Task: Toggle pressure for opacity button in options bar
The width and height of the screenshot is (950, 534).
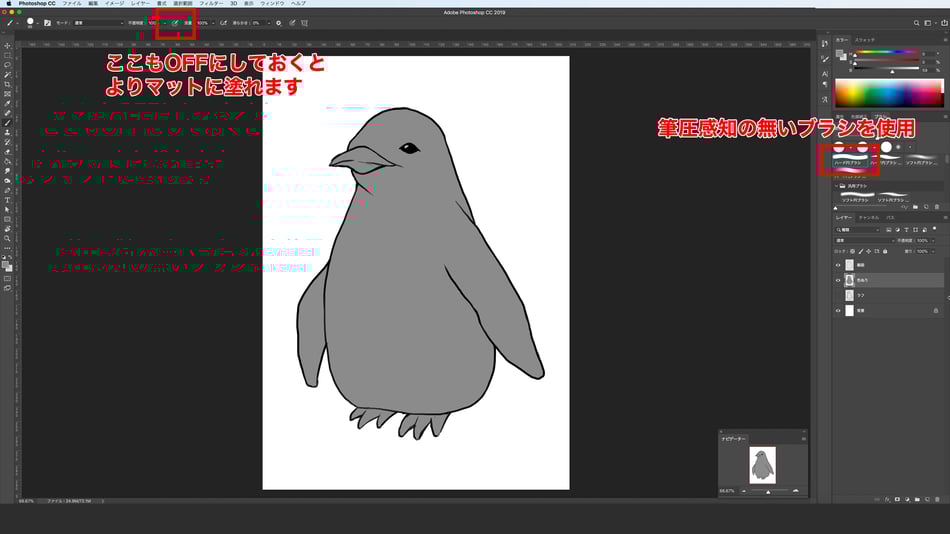Action: click(x=174, y=22)
